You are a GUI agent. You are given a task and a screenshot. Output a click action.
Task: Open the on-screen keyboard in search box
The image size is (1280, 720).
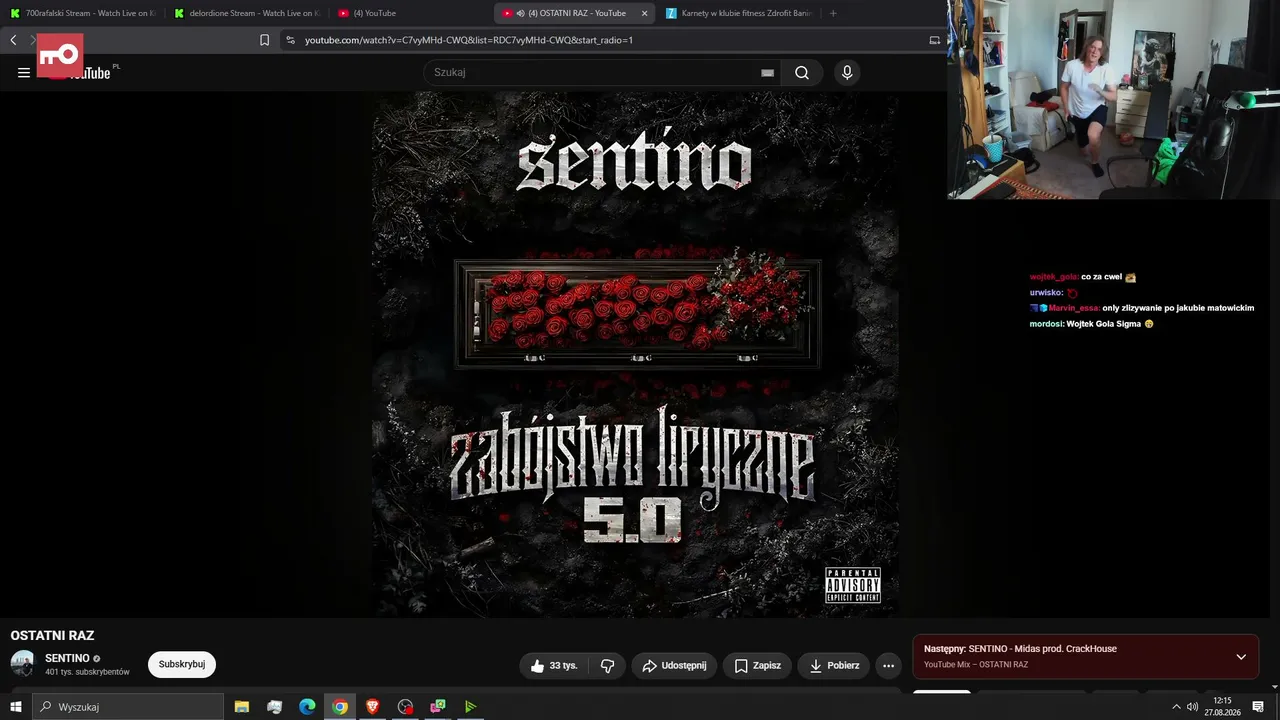tap(767, 72)
